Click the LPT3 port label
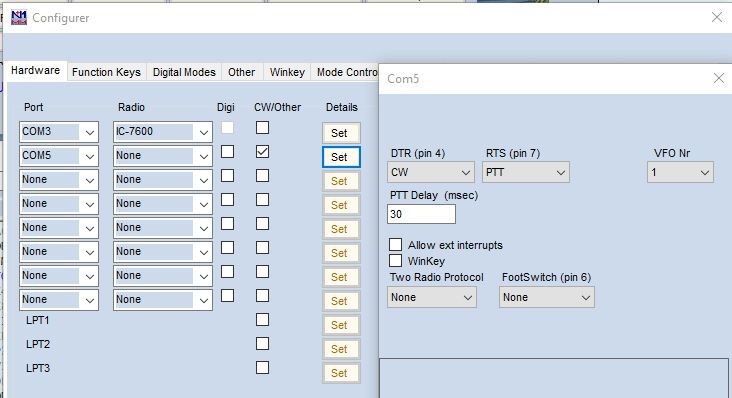The width and height of the screenshot is (732, 398). [x=38, y=368]
